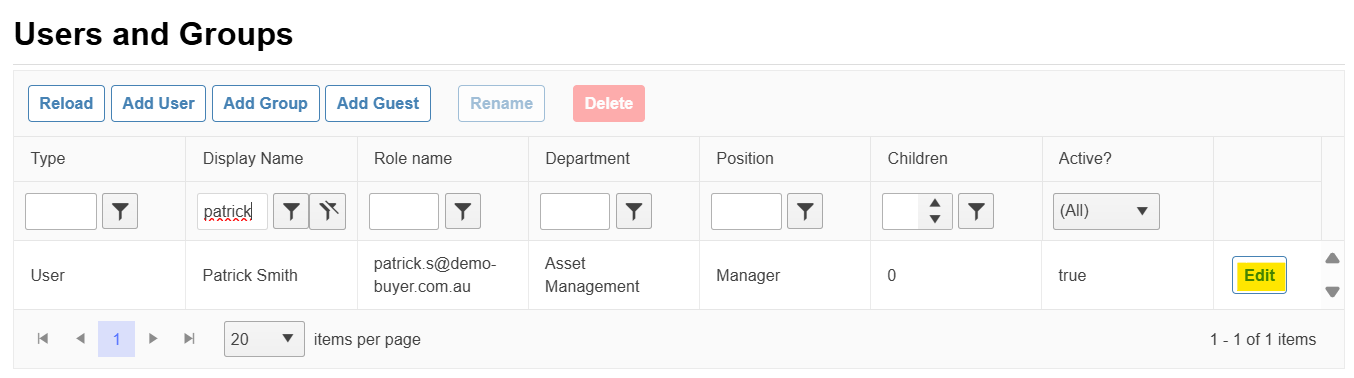Decrease the Children filter value

[935, 220]
